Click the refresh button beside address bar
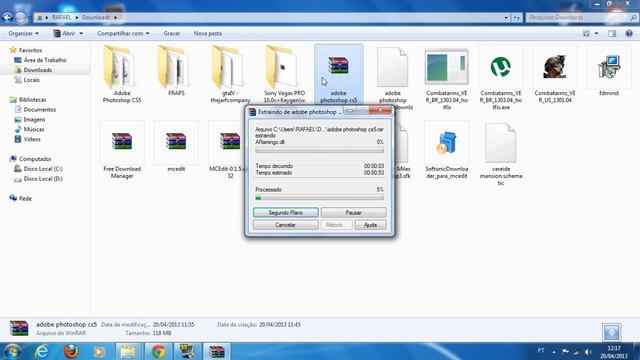Image resolution: width=640 pixels, height=360 pixels. [517, 18]
